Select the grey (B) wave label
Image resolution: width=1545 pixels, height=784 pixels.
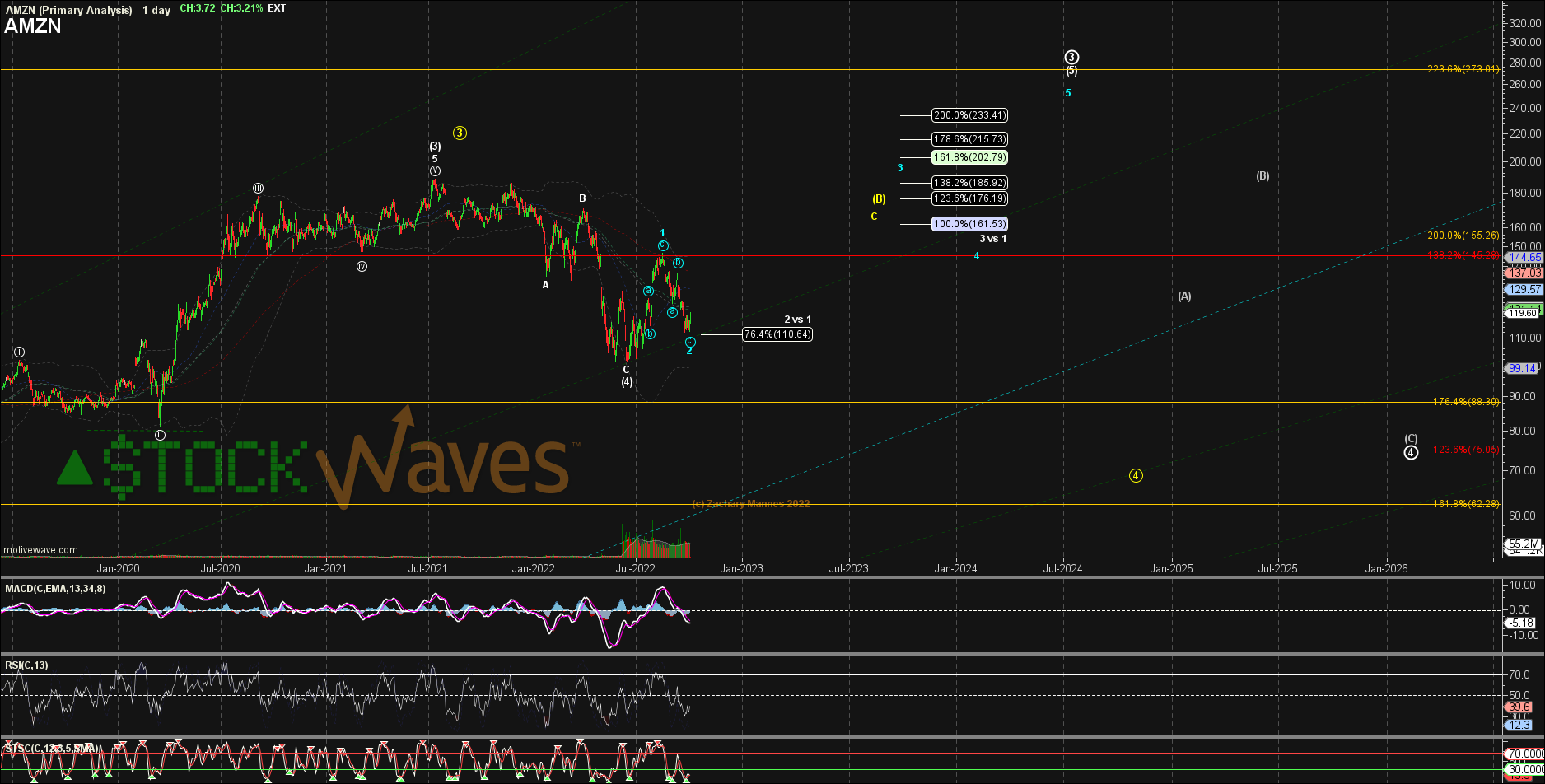point(1263,175)
